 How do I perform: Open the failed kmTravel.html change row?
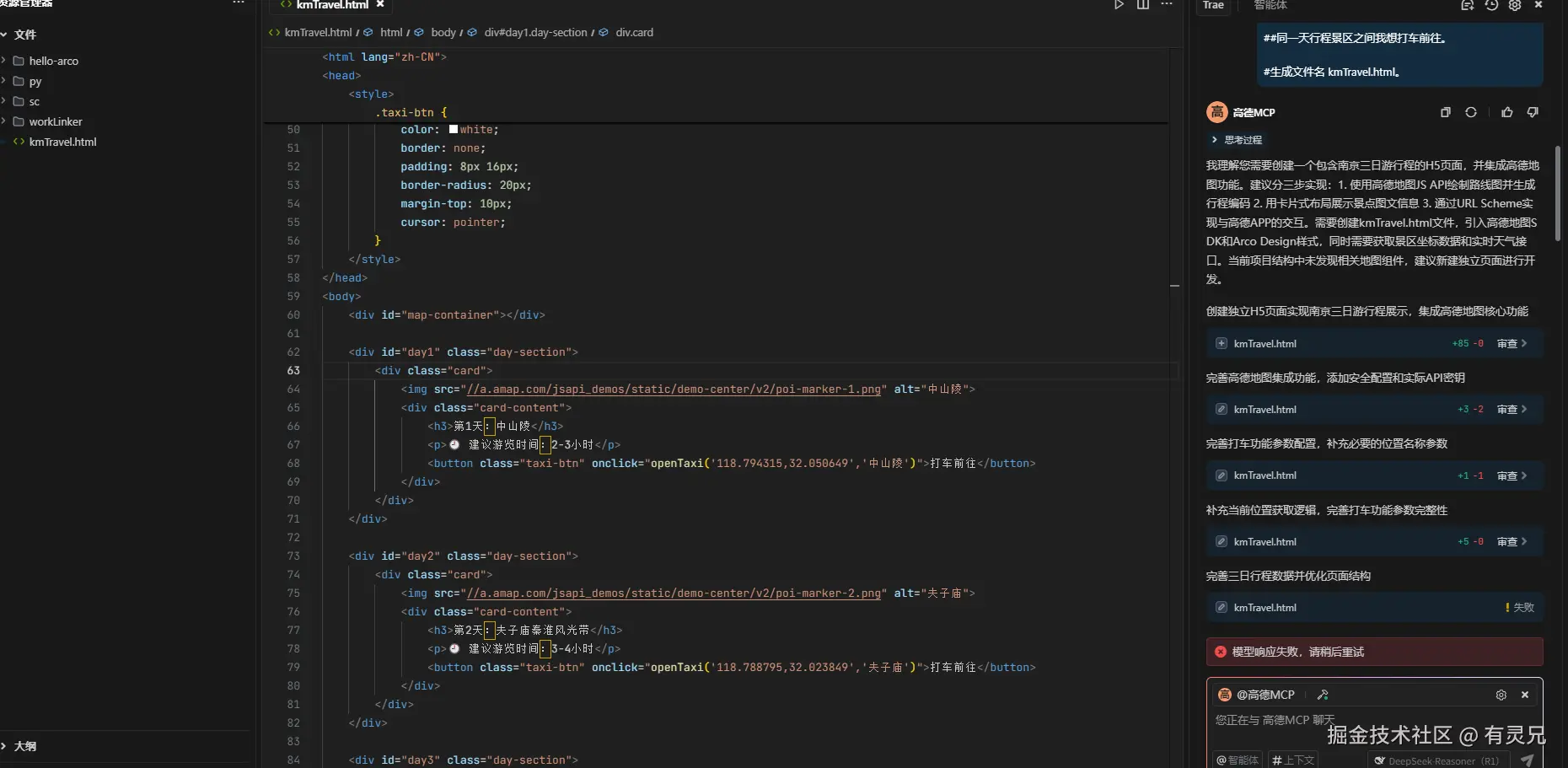(1375, 608)
